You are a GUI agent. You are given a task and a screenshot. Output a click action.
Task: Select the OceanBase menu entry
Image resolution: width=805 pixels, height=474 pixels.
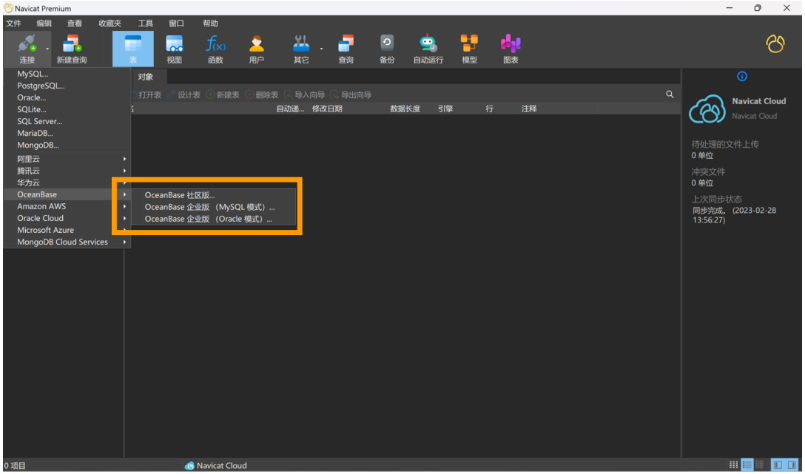(x=67, y=195)
